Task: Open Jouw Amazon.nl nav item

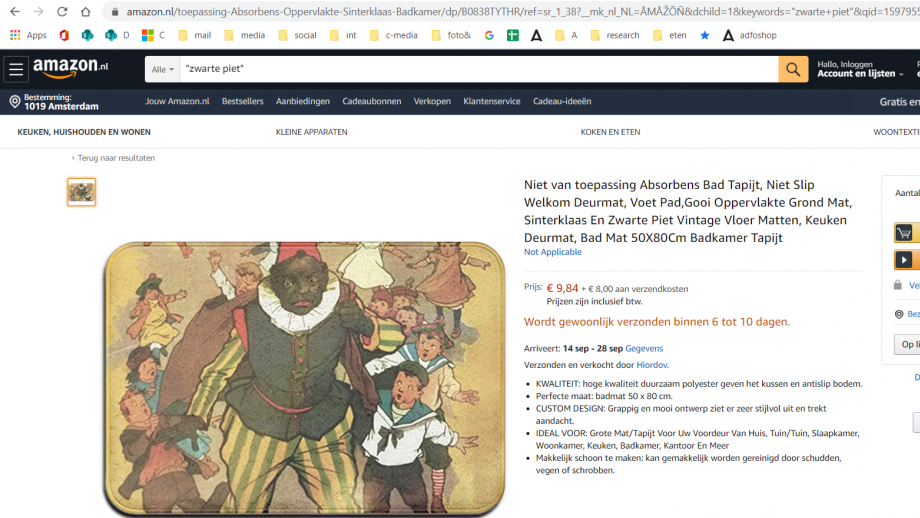Action: 177,101
